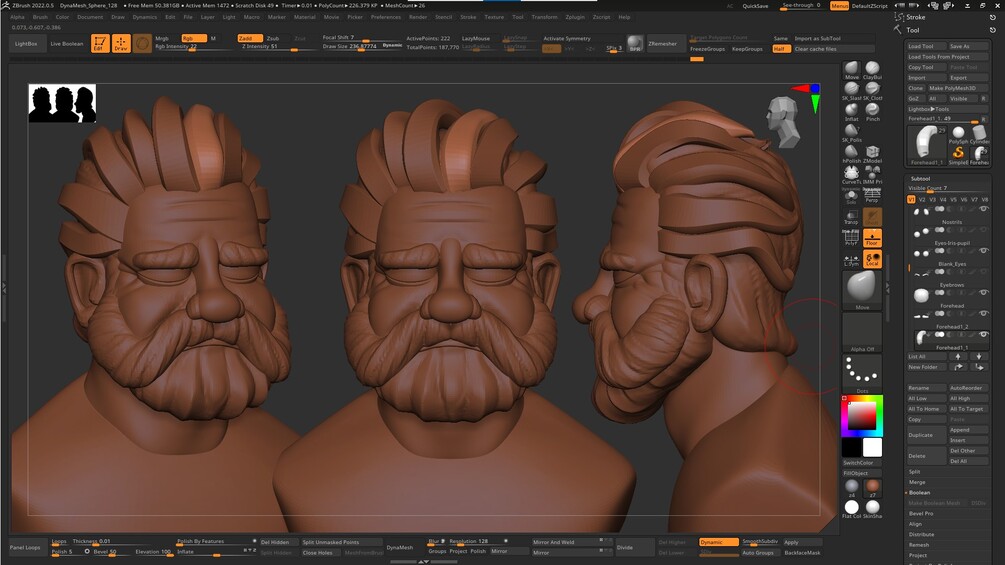Click the Edit mode icon
This screenshot has width=1005, height=565.
point(100,44)
